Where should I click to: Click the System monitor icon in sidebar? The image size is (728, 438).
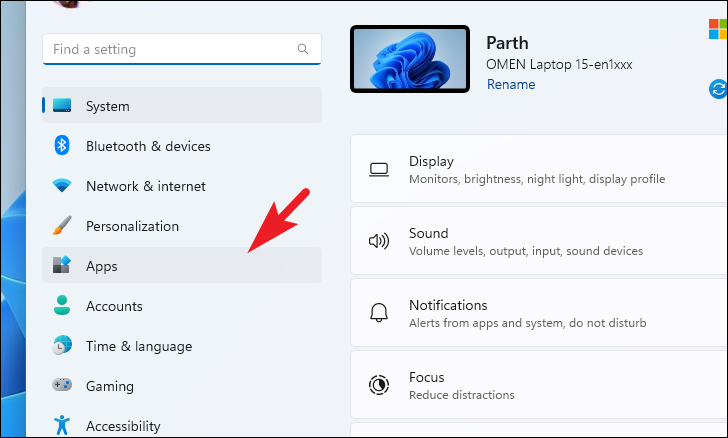pyautogui.click(x=62, y=105)
